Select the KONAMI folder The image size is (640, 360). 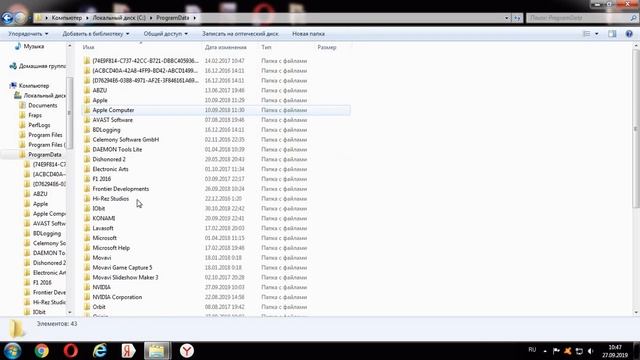click(104, 218)
